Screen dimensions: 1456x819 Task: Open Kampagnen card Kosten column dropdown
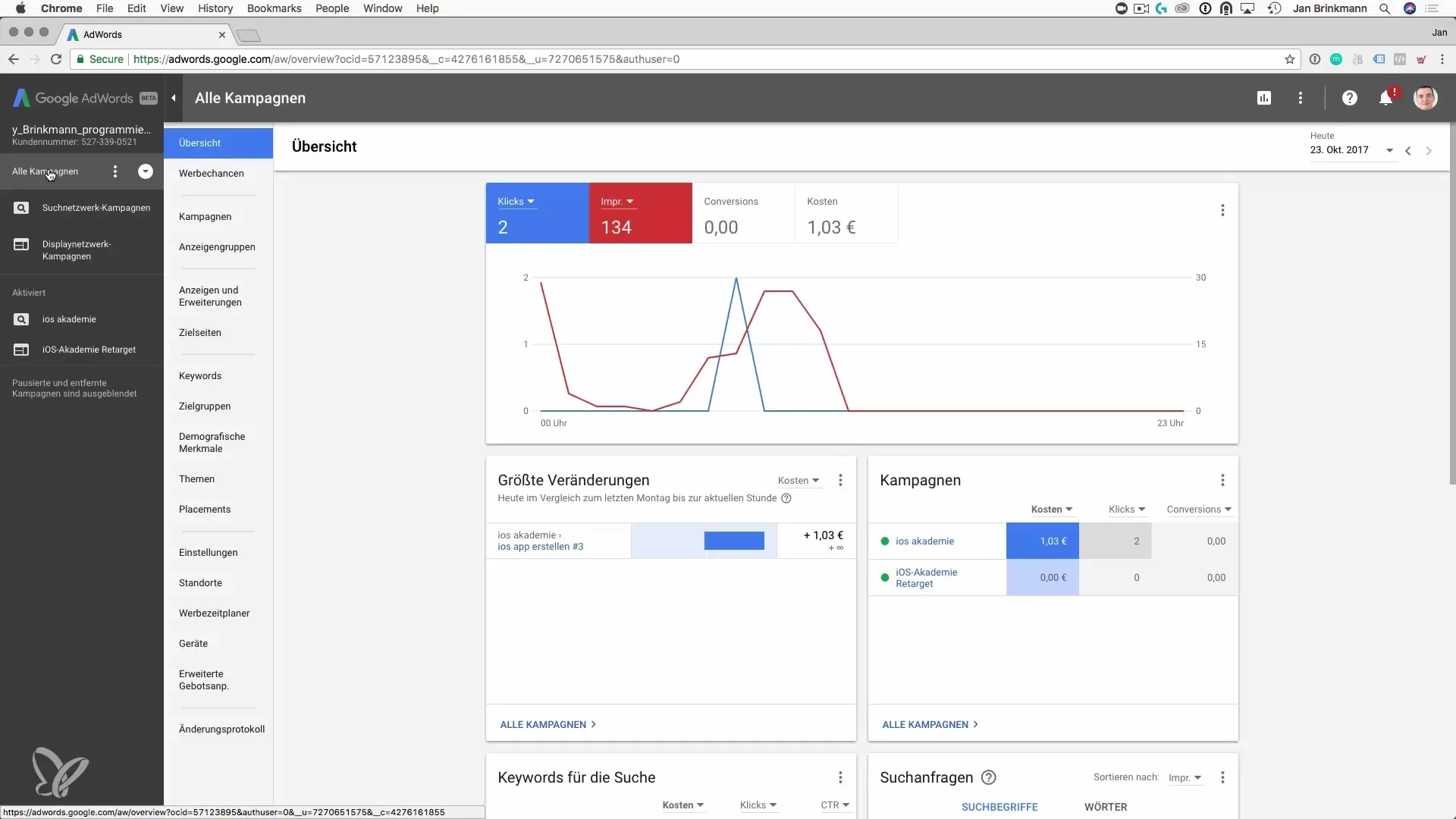point(1051,510)
